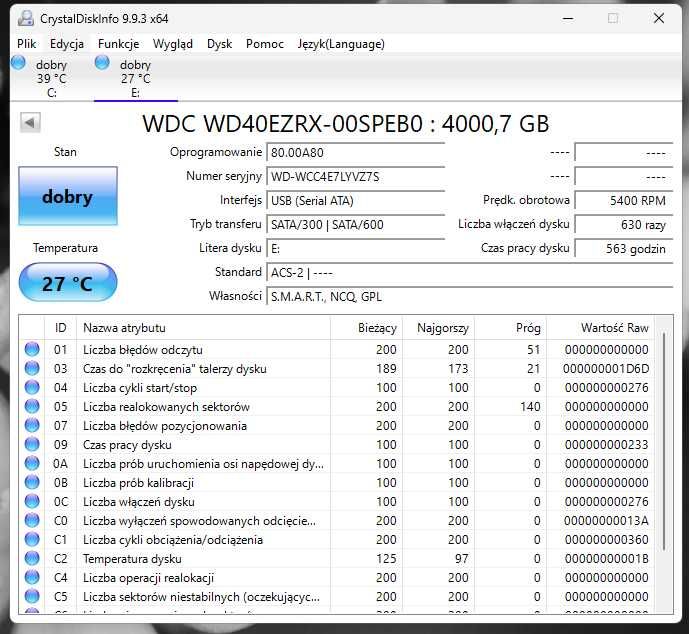Click raw value 00000000001B
Screen dimensions: 689x634
point(606,558)
